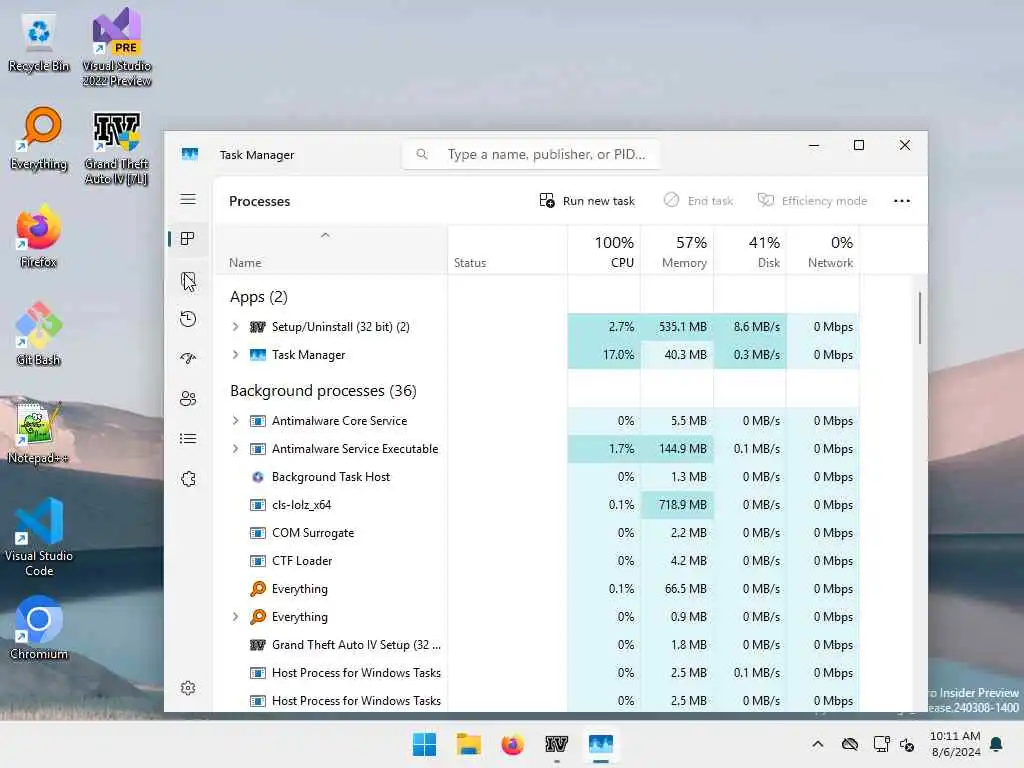Viewport: 1024px width, 768px height.
Task: Open the Windows Start menu
Action: (x=424, y=744)
